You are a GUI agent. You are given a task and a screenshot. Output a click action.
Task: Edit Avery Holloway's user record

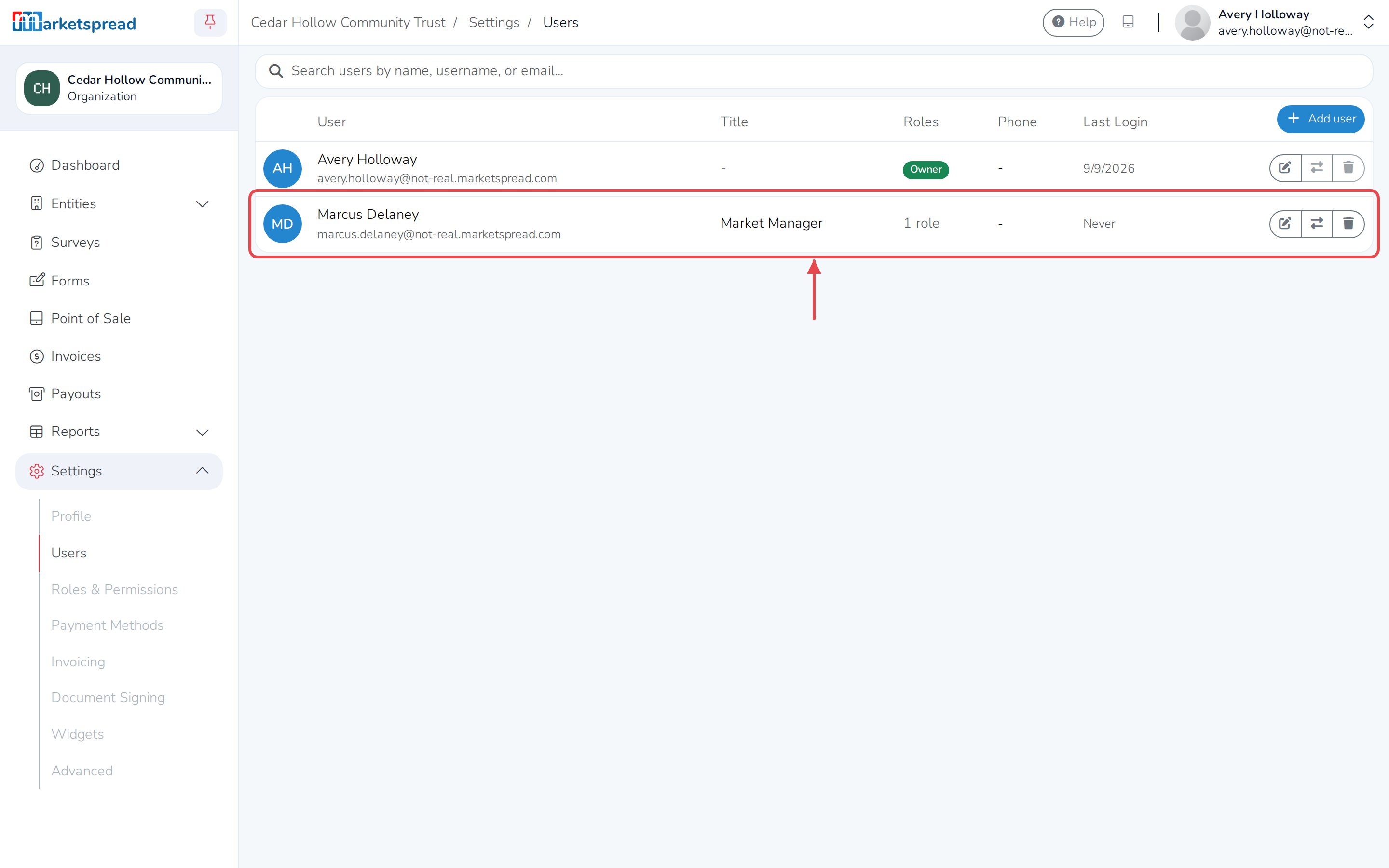1285,168
